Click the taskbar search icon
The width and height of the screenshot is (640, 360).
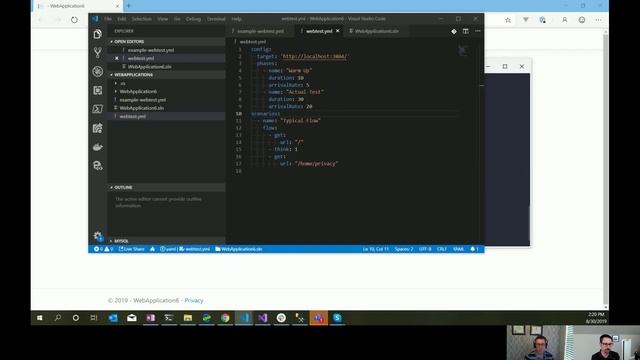point(58,318)
